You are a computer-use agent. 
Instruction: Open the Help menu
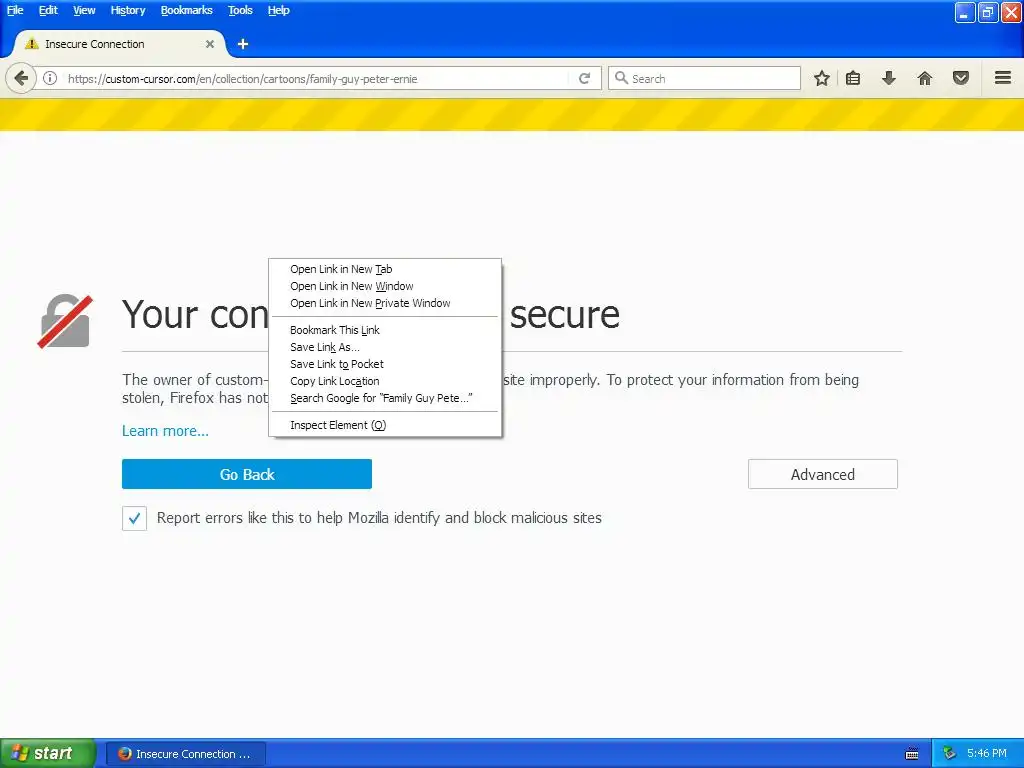click(x=278, y=10)
